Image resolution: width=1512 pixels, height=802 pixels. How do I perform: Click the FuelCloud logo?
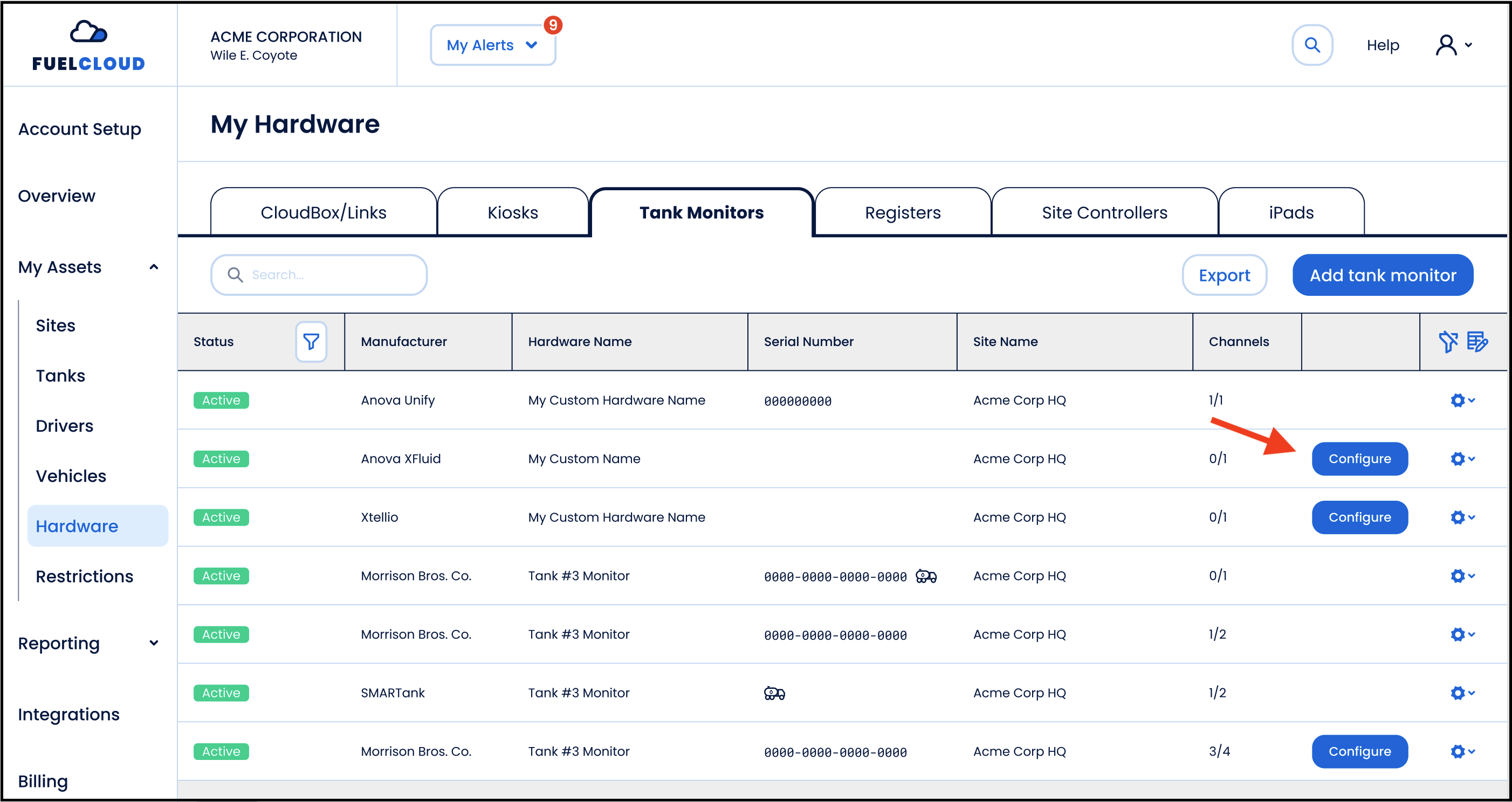[x=88, y=46]
